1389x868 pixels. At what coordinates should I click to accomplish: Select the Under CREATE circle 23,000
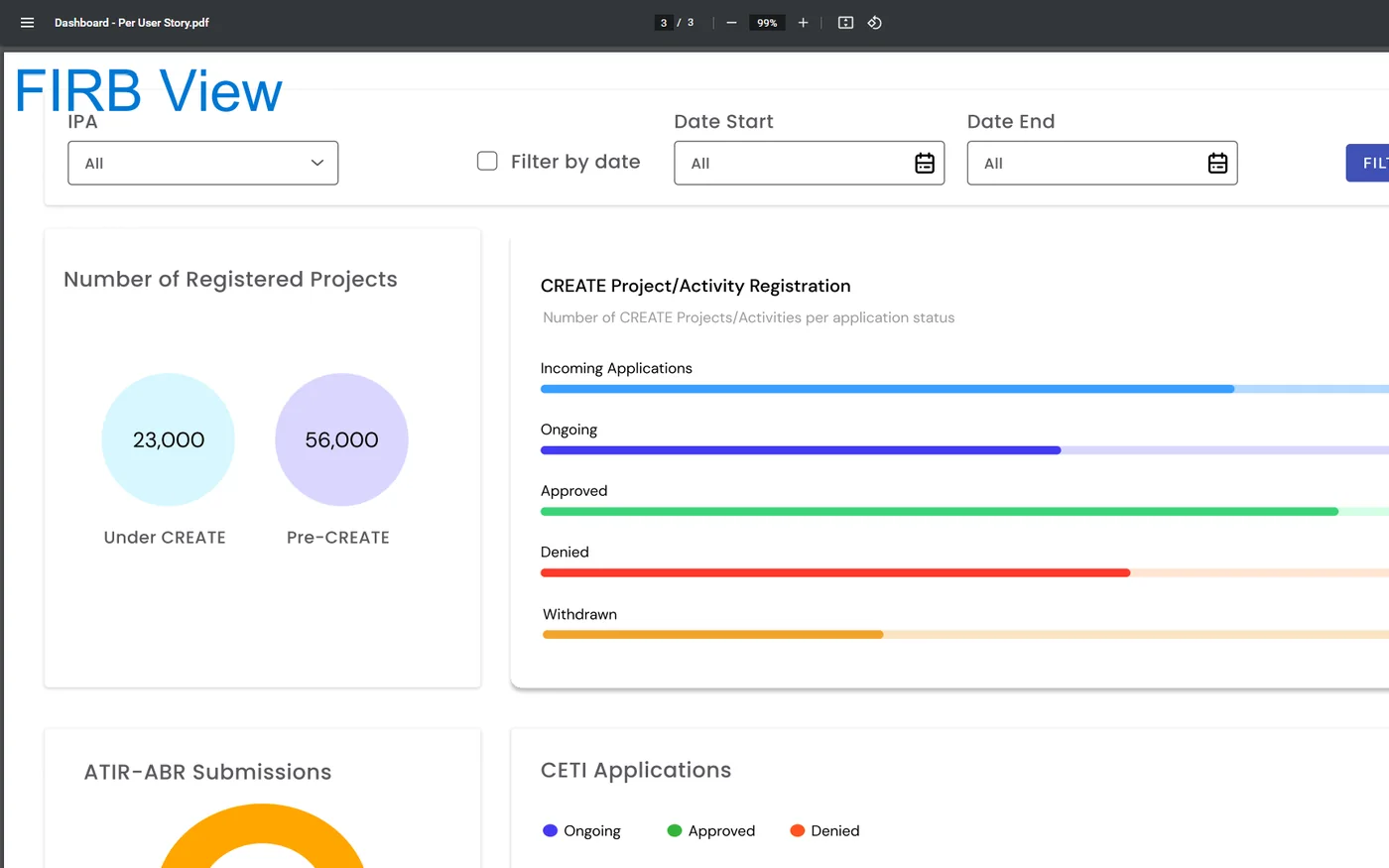coord(168,439)
